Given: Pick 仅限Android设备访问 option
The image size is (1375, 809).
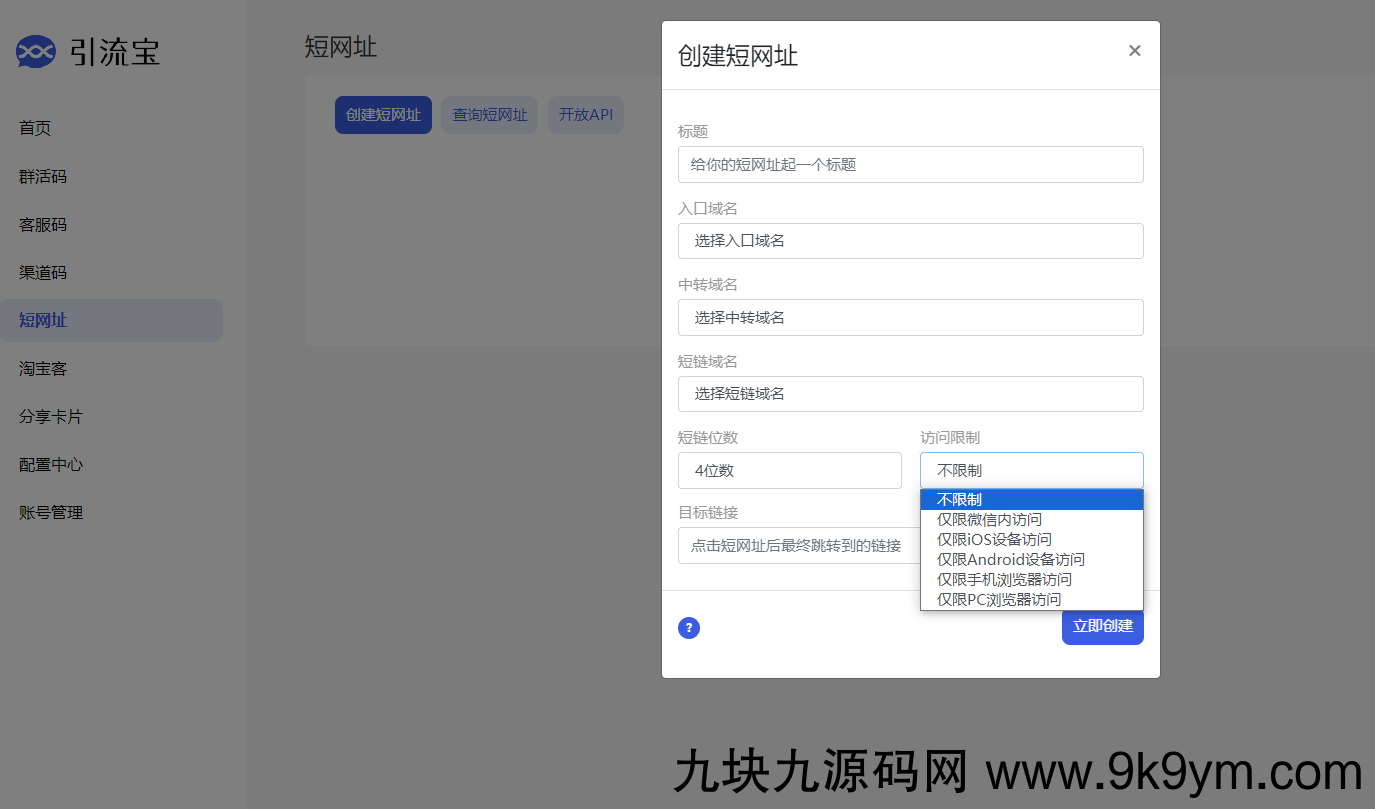Looking at the screenshot, I should [x=1010, y=560].
